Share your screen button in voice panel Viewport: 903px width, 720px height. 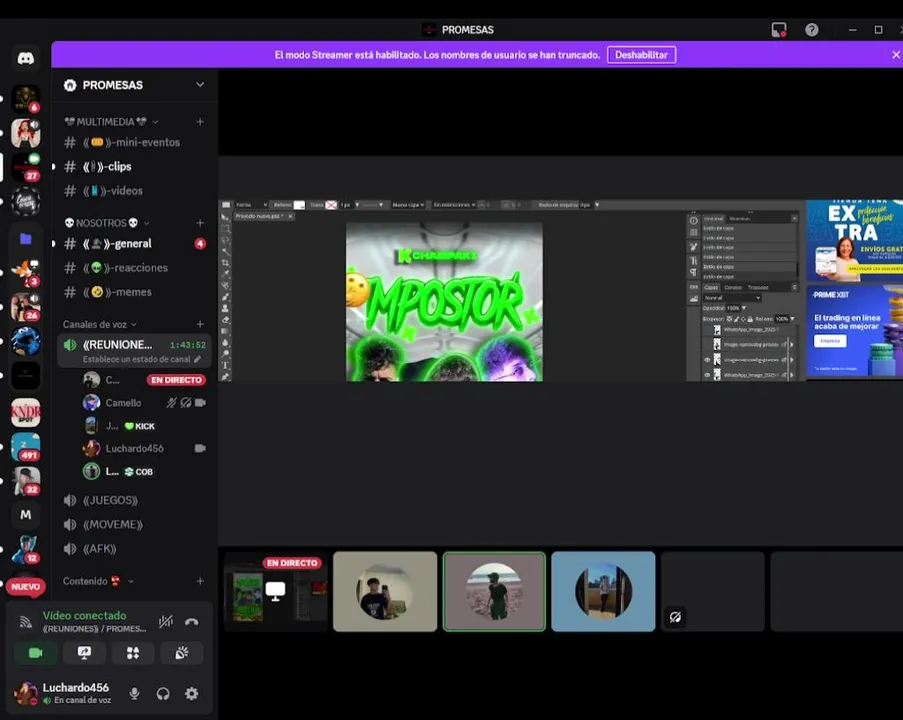[x=84, y=653]
